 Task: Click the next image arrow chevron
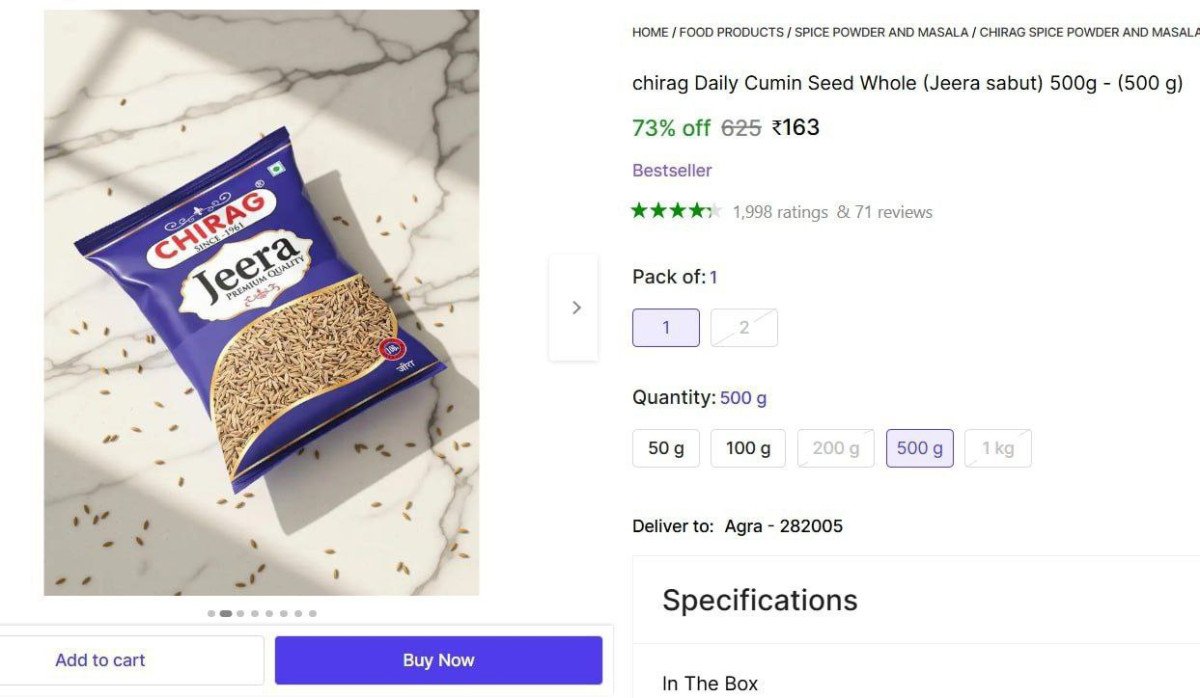click(575, 308)
